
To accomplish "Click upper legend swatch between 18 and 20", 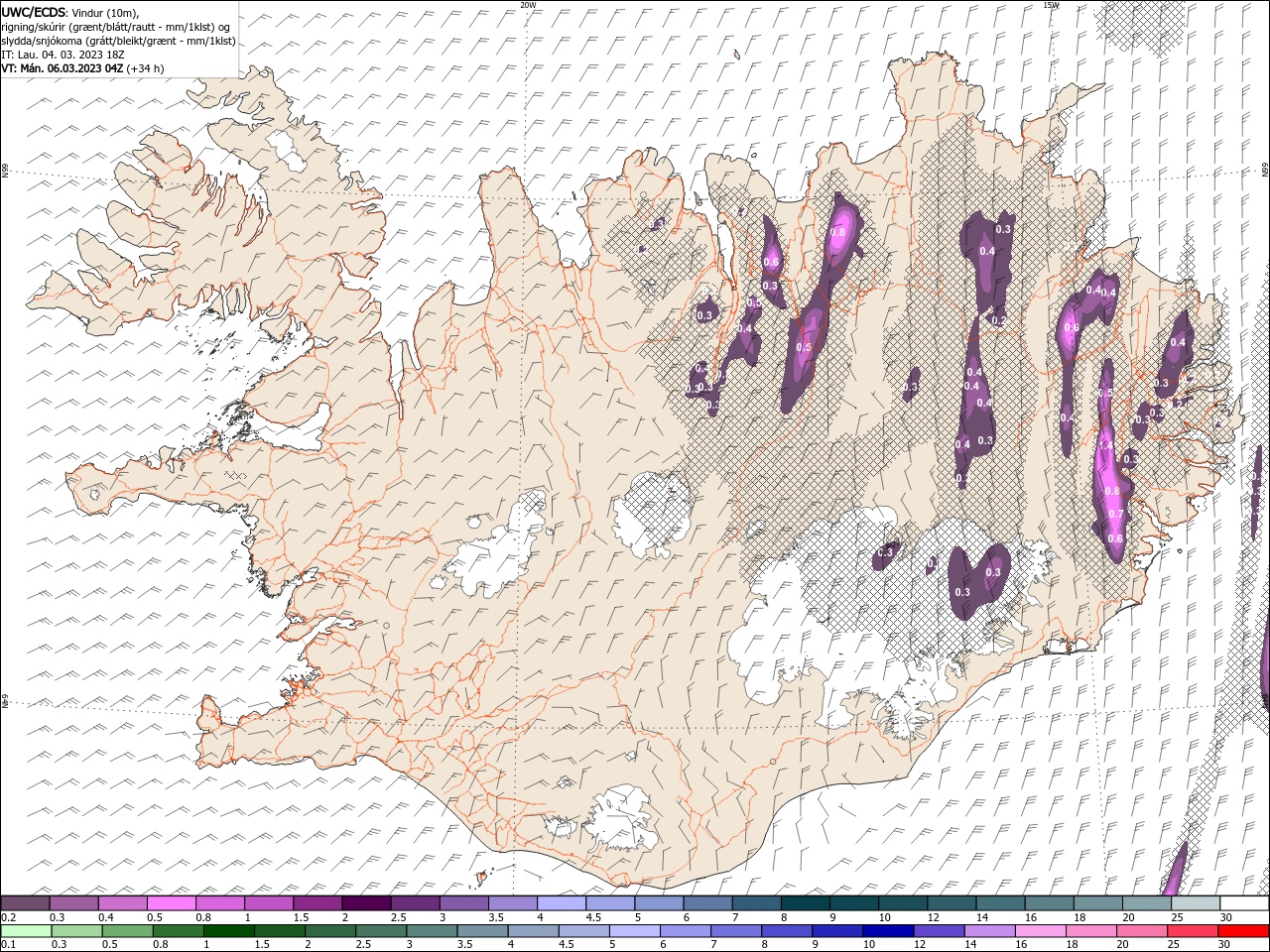I will tap(1097, 903).
